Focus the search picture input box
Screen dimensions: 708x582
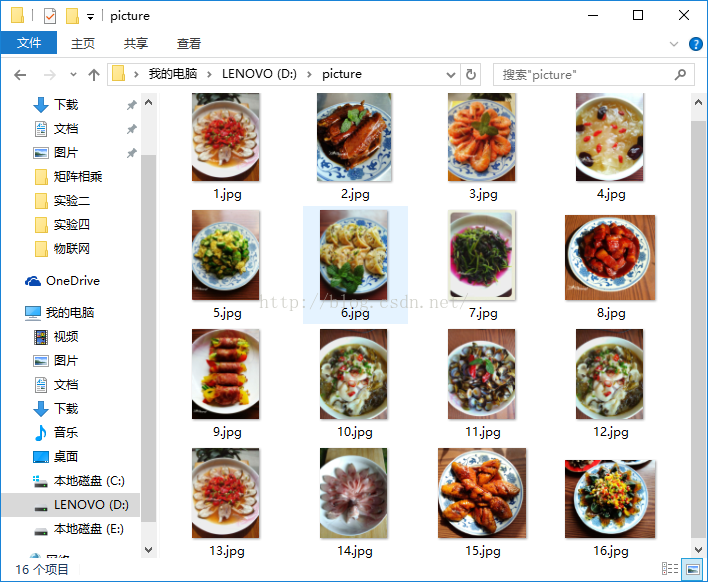pos(594,74)
